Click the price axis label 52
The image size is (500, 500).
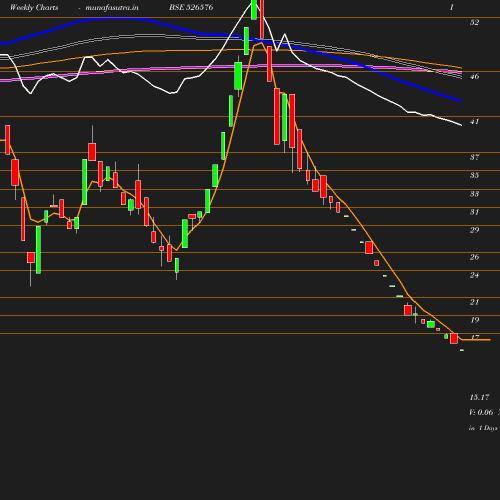[474, 22]
